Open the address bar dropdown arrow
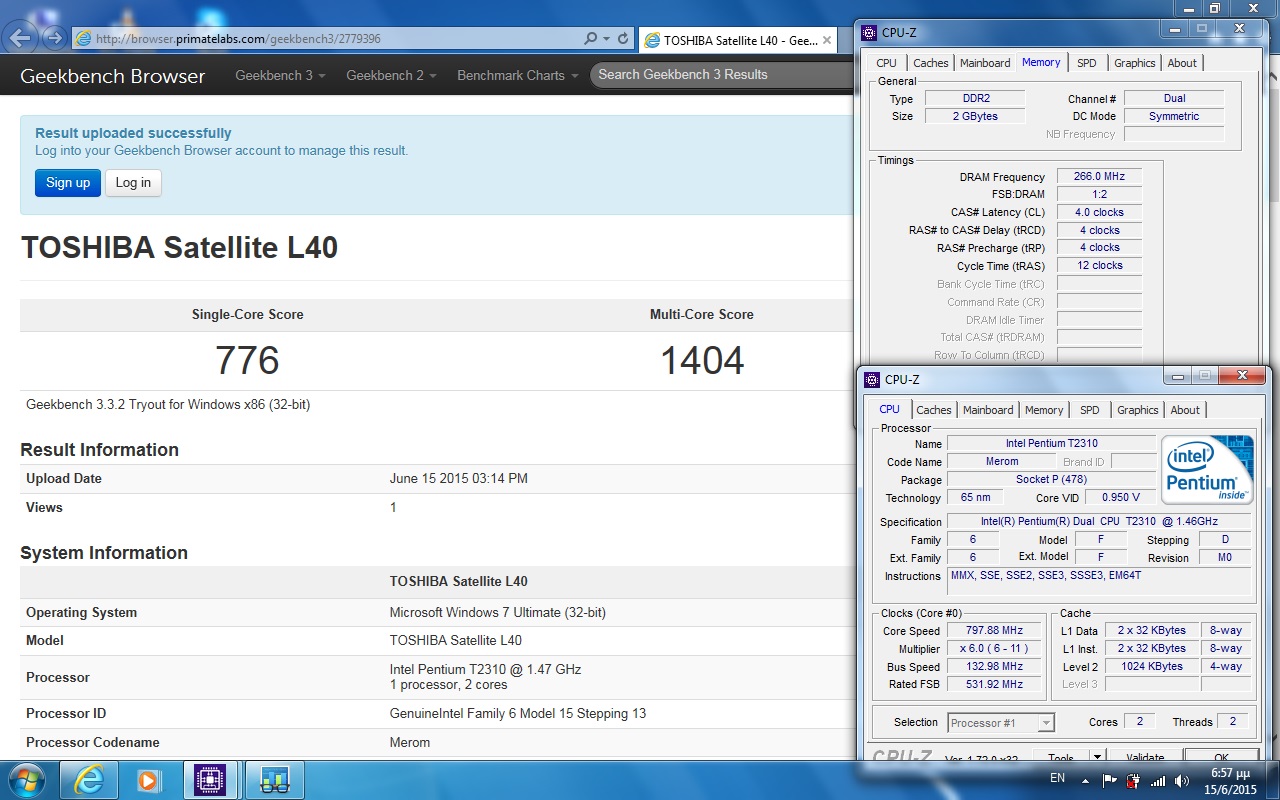Viewport: 1280px width, 800px height. pyautogui.click(x=608, y=39)
